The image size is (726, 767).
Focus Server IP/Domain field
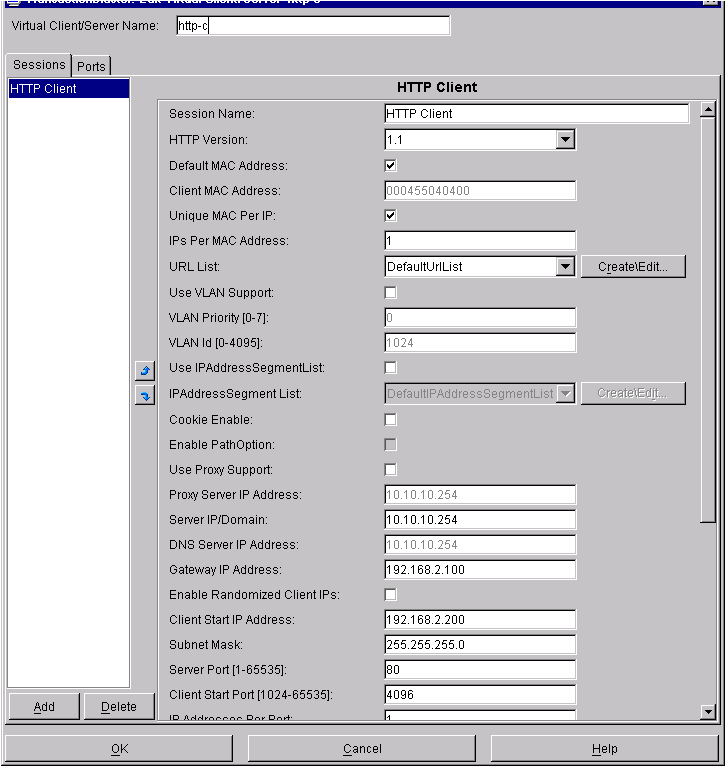[480, 519]
